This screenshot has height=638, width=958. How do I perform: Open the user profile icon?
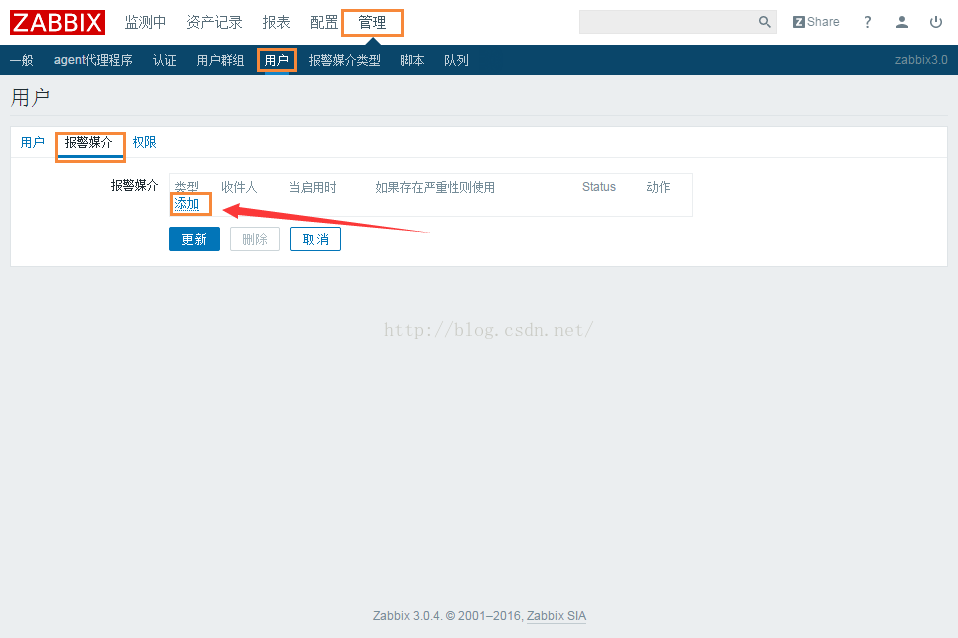902,22
